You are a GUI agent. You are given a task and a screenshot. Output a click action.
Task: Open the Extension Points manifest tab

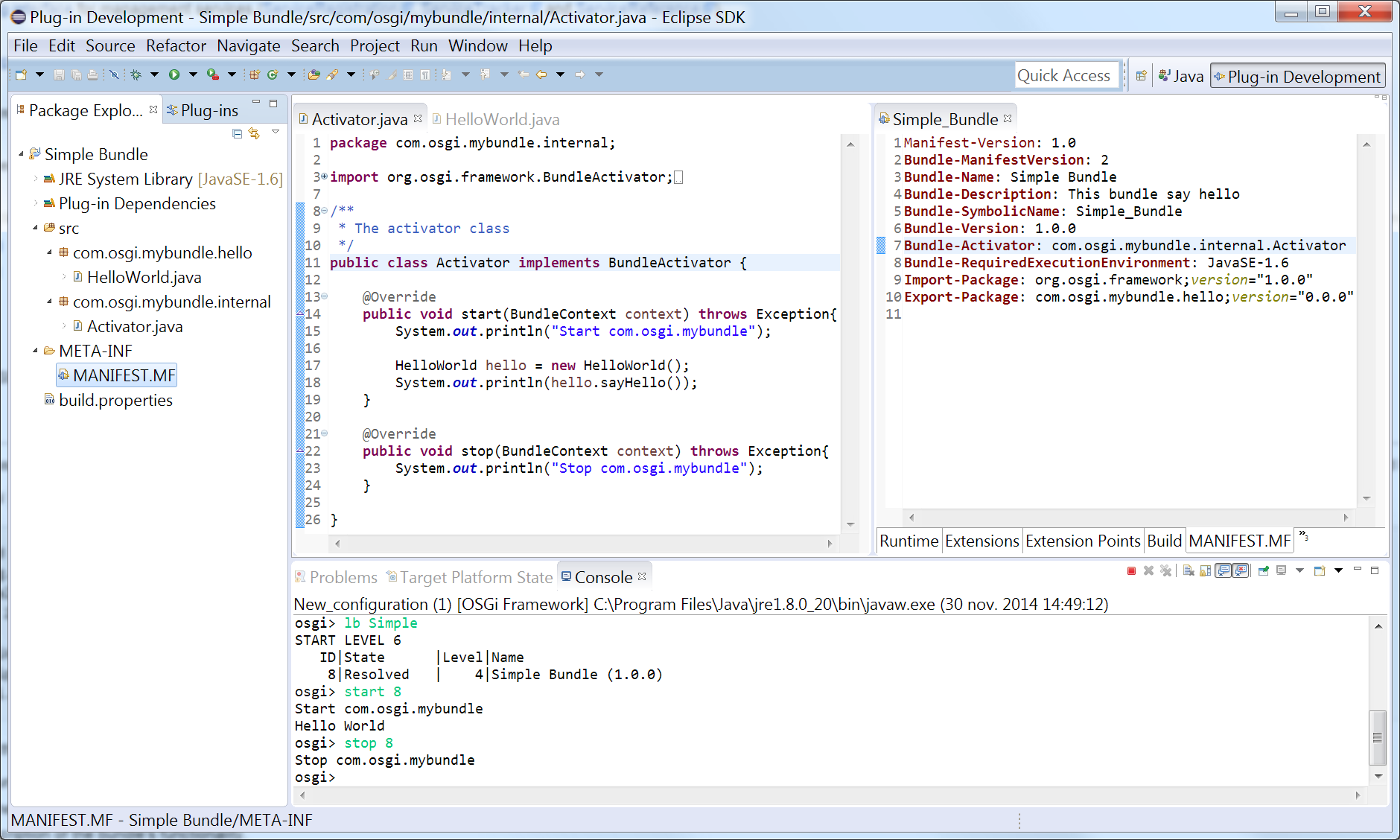click(x=1083, y=541)
